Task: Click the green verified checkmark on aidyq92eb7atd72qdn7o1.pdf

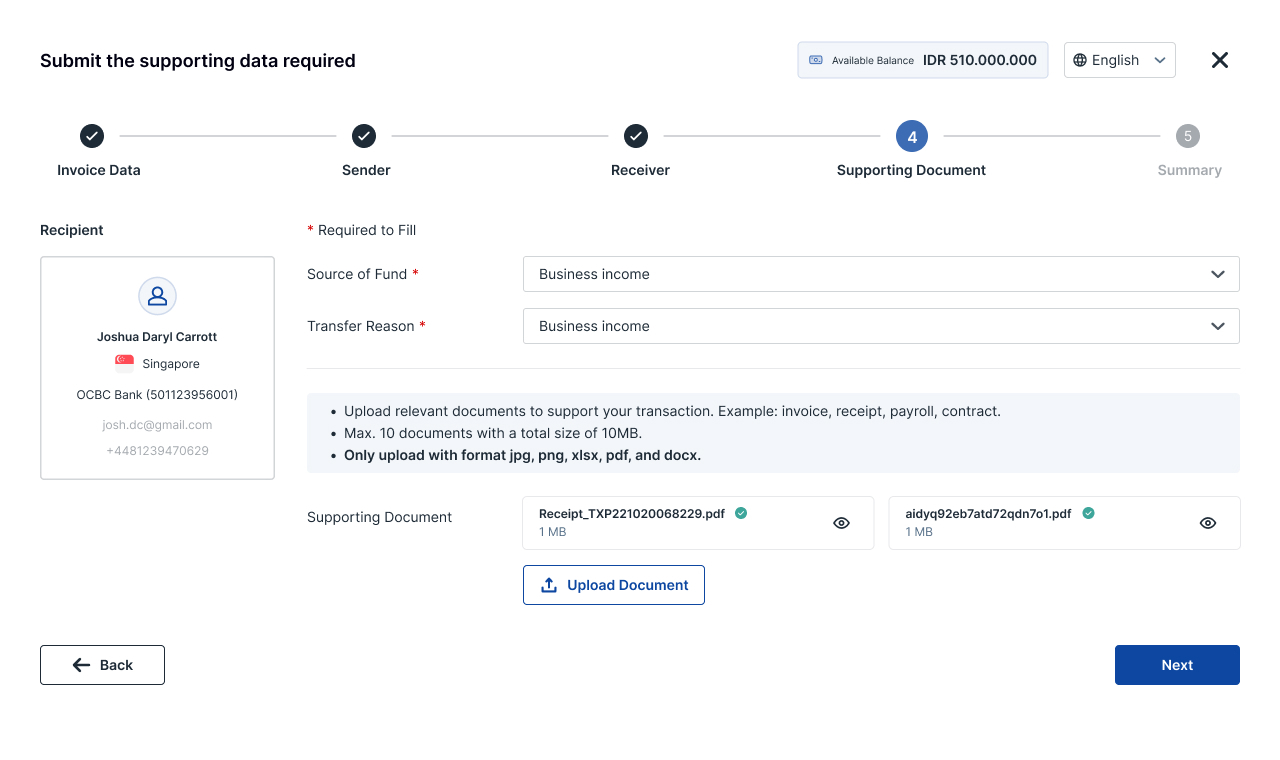Action: 1088,513
